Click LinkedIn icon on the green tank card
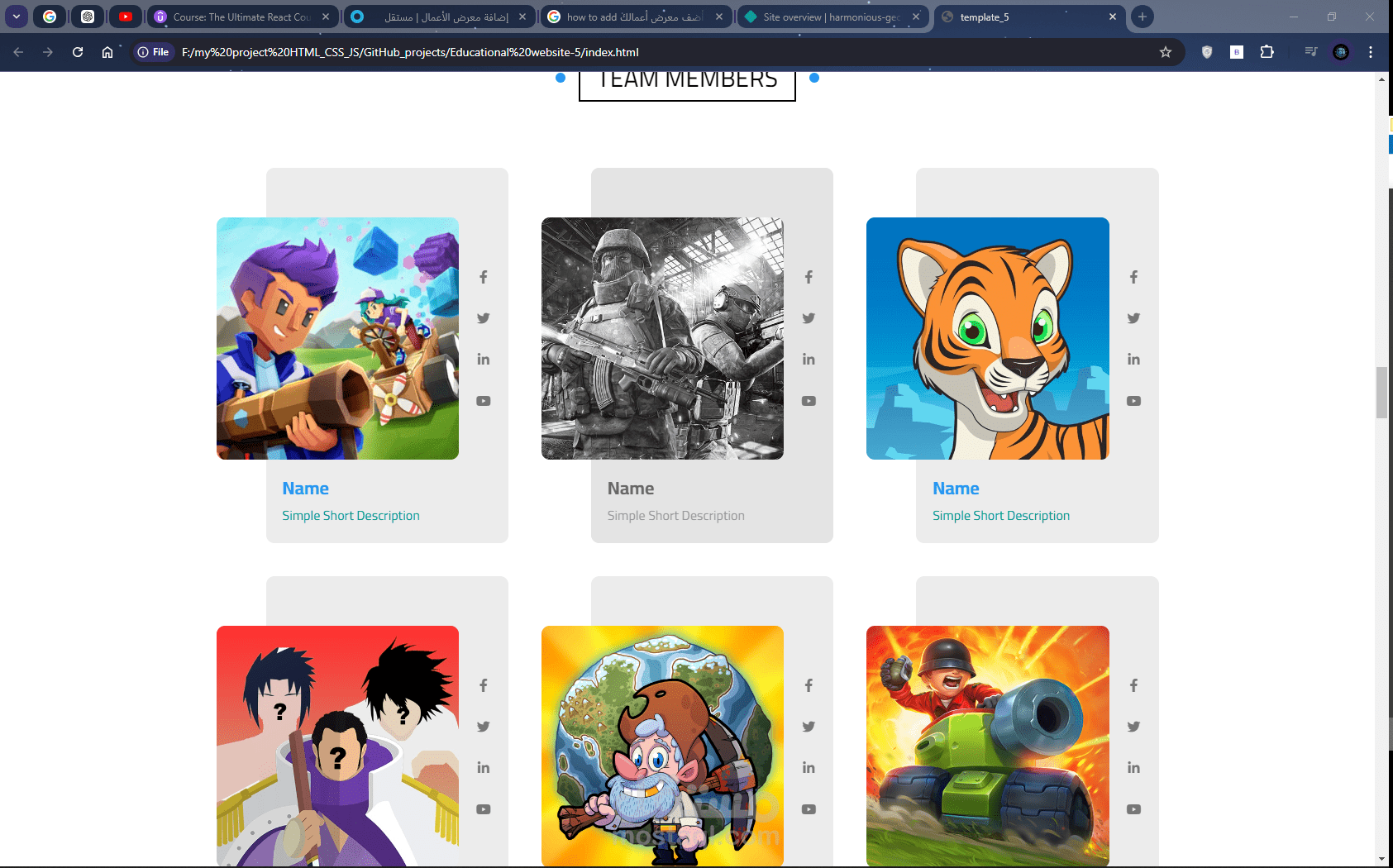The width and height of the screenshot is (1393, 868). click(1133, 768)
